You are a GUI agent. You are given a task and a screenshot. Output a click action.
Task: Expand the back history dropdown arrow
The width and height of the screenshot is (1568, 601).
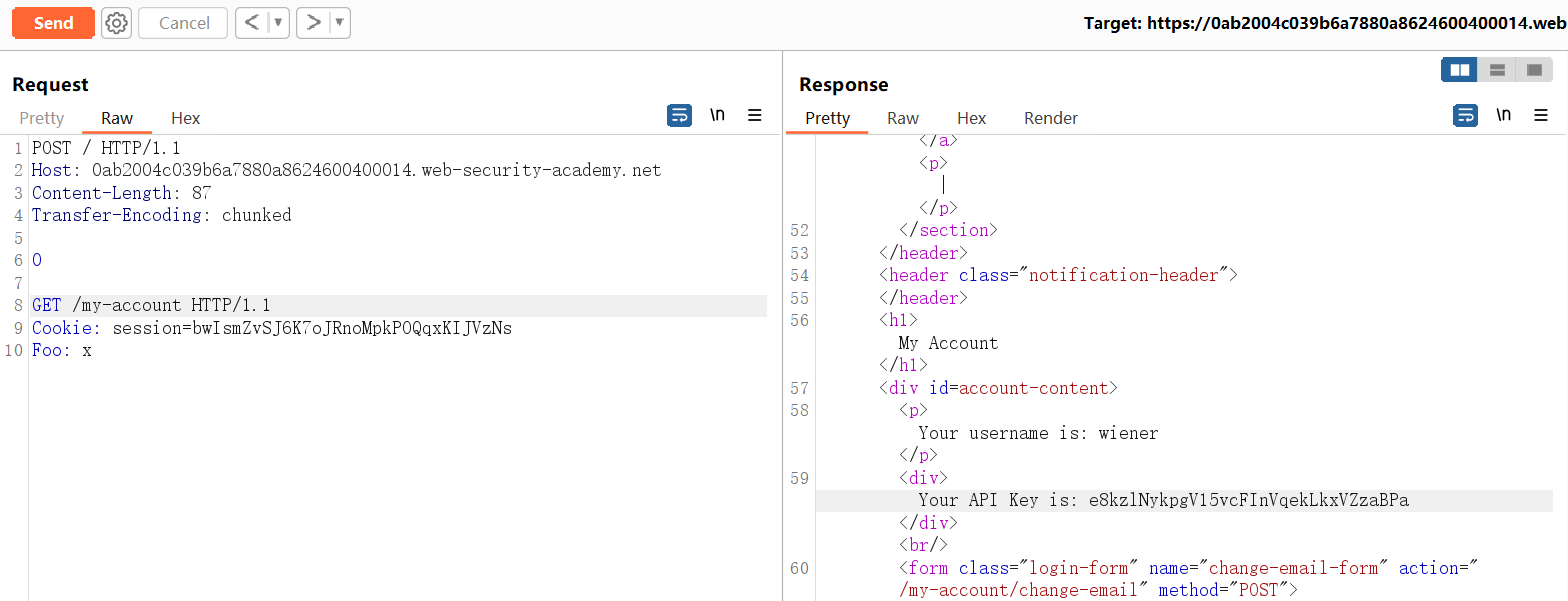tap(279, 23)
